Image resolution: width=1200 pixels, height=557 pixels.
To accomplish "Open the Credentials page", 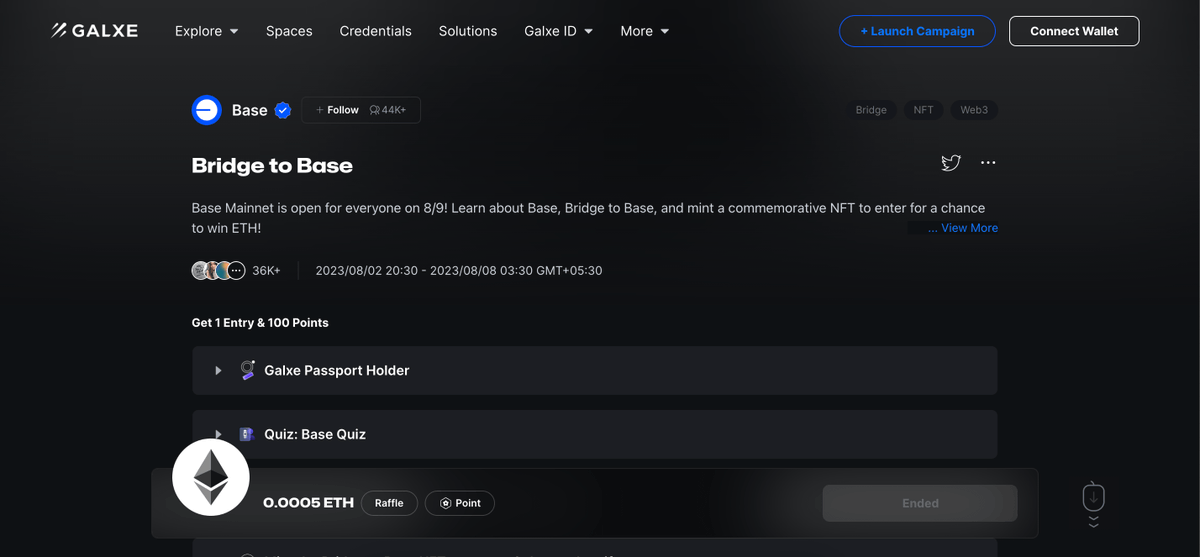I will [x=375, y=31].
